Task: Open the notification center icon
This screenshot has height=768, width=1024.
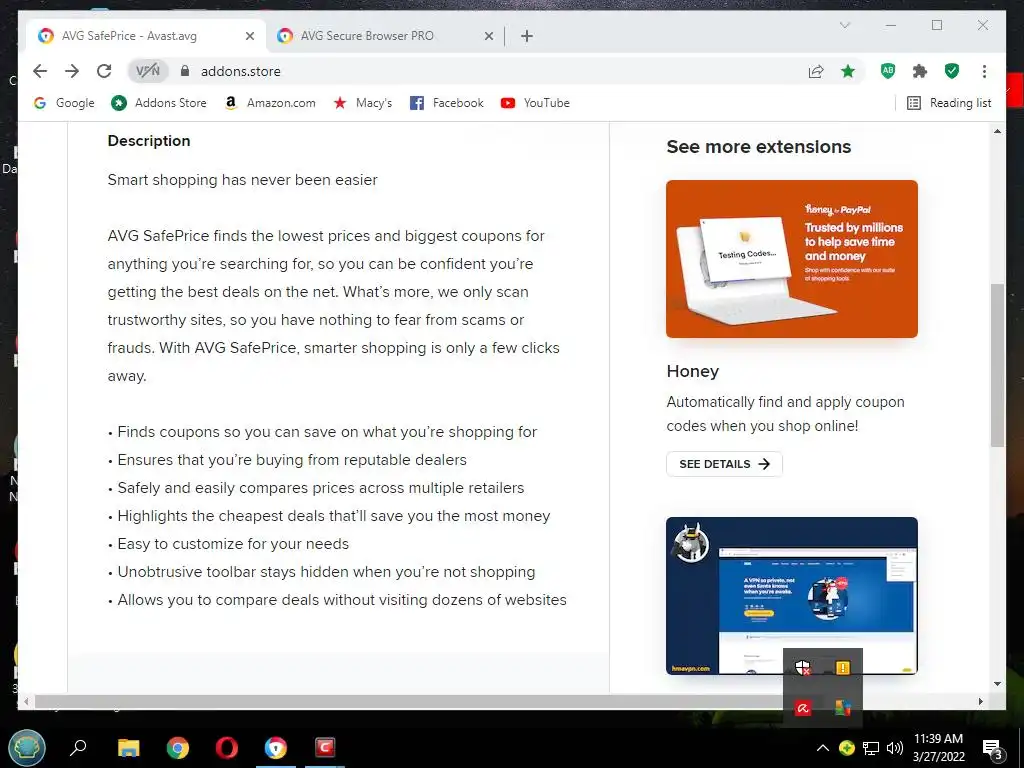Action: click(x=992, y=748)
